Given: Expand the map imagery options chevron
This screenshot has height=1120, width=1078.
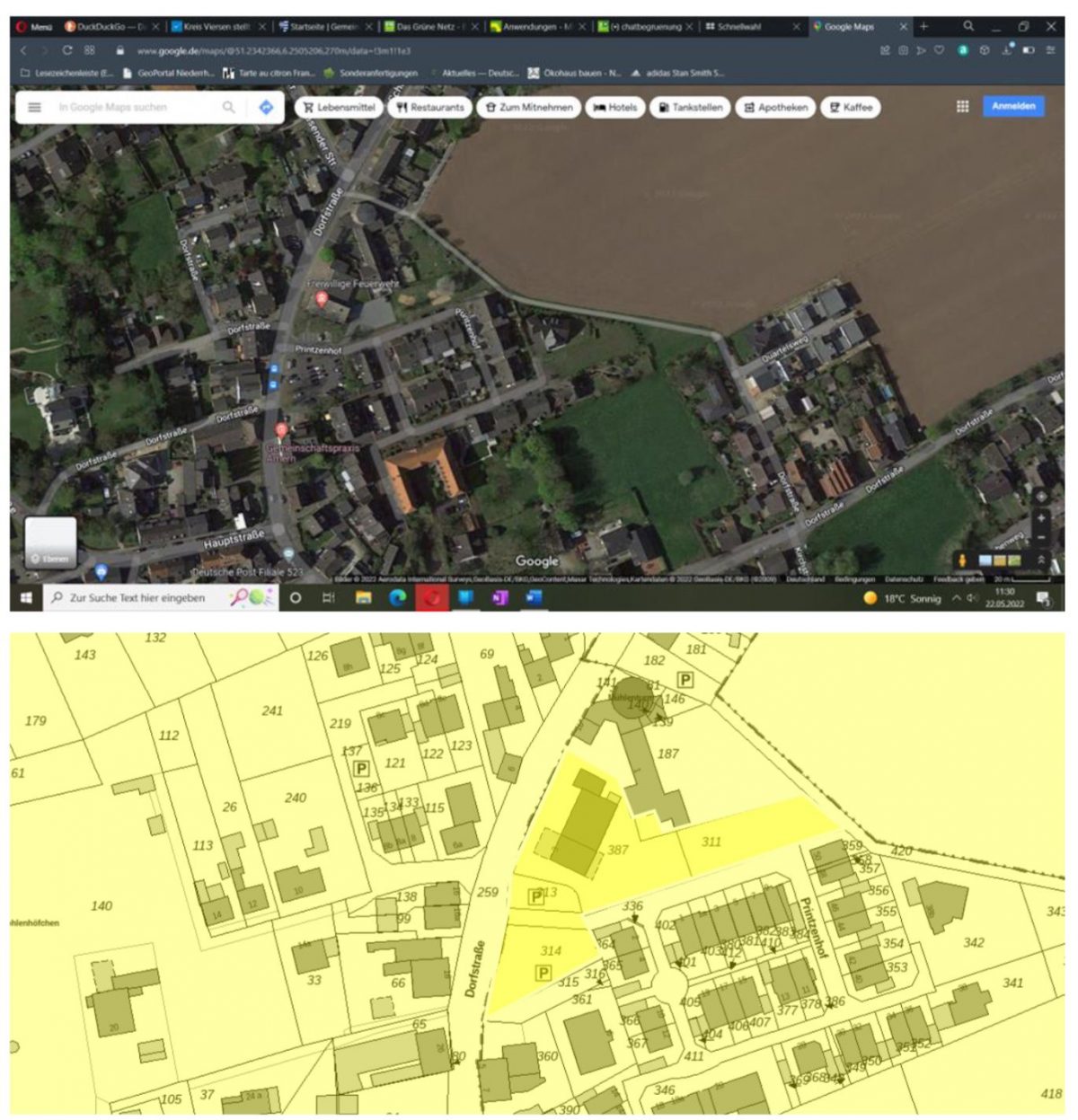Looking at the screenshot, I should (x=1041, y=560).
